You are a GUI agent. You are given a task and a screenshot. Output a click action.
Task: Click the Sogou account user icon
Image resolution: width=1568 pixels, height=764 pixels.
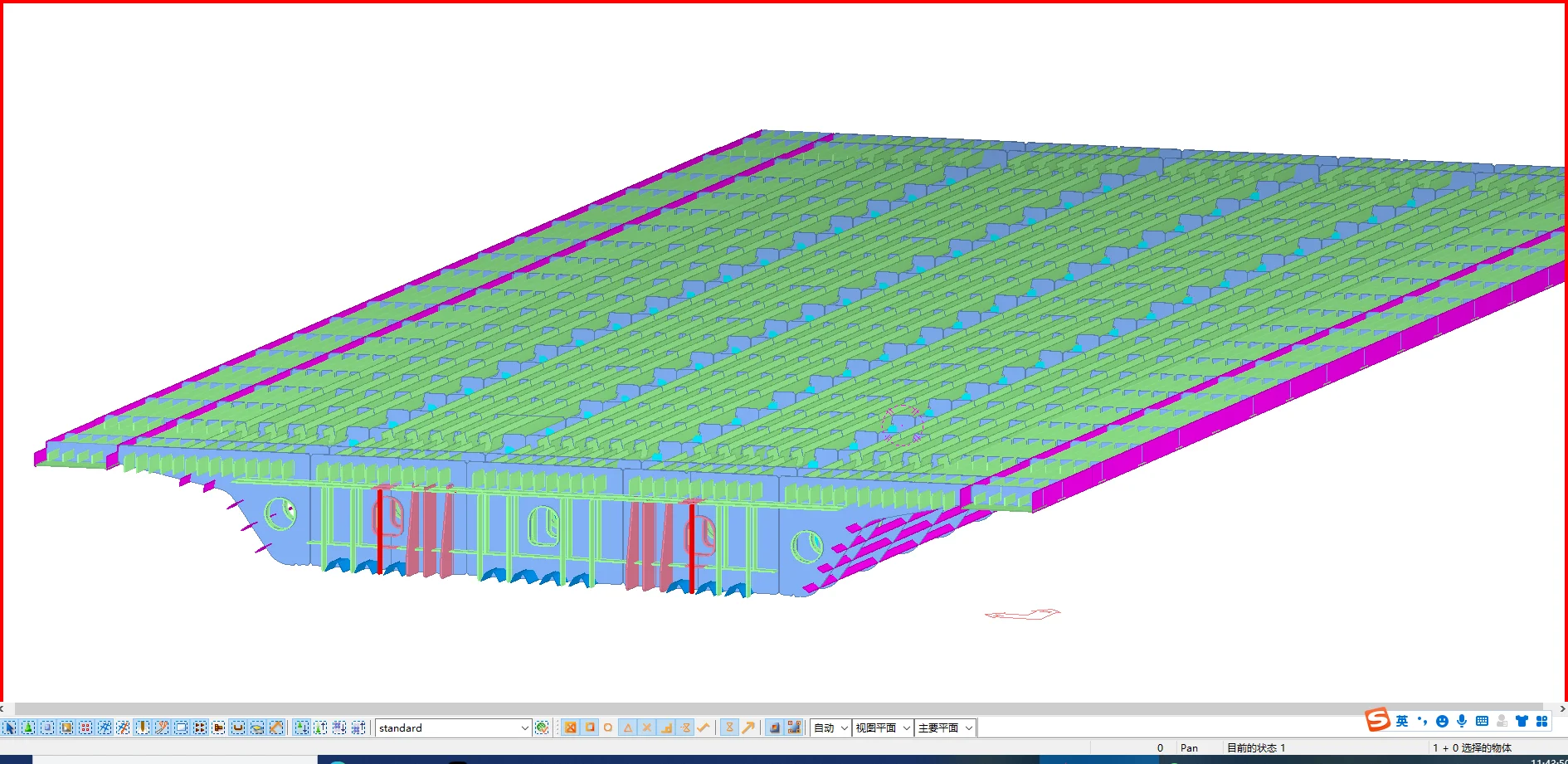pos(1502,721)
